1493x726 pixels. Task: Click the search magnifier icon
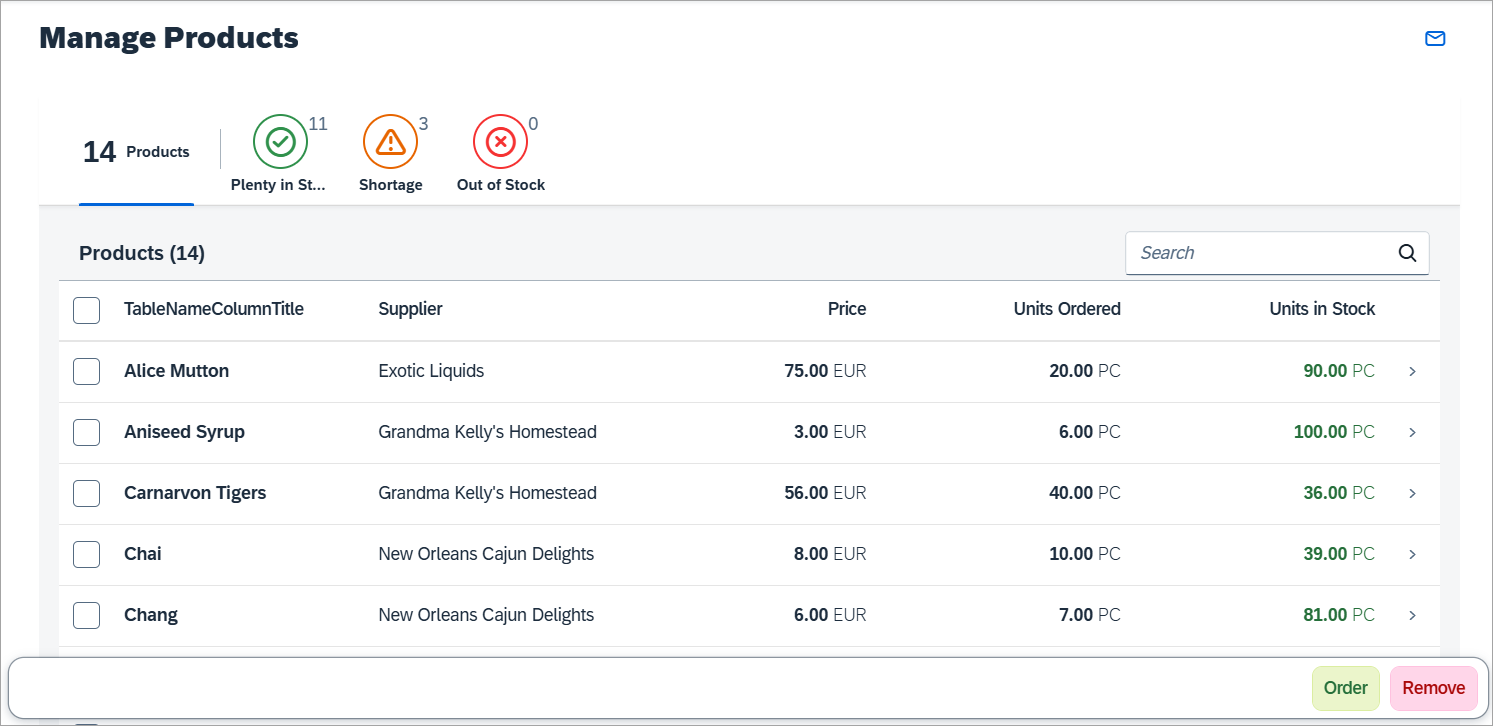1407,253
